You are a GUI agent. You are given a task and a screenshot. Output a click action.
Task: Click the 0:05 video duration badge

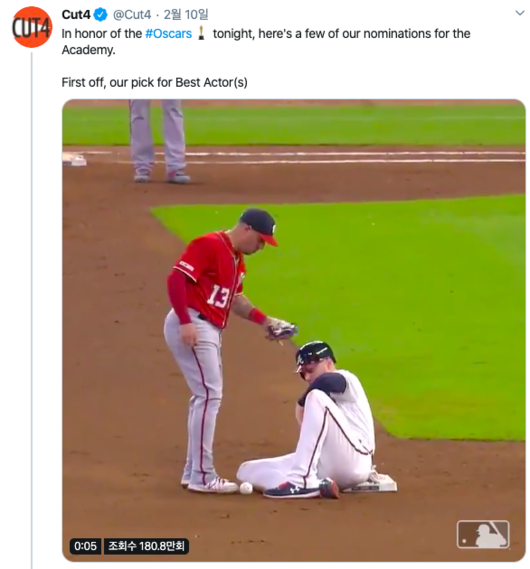[85, 546]
